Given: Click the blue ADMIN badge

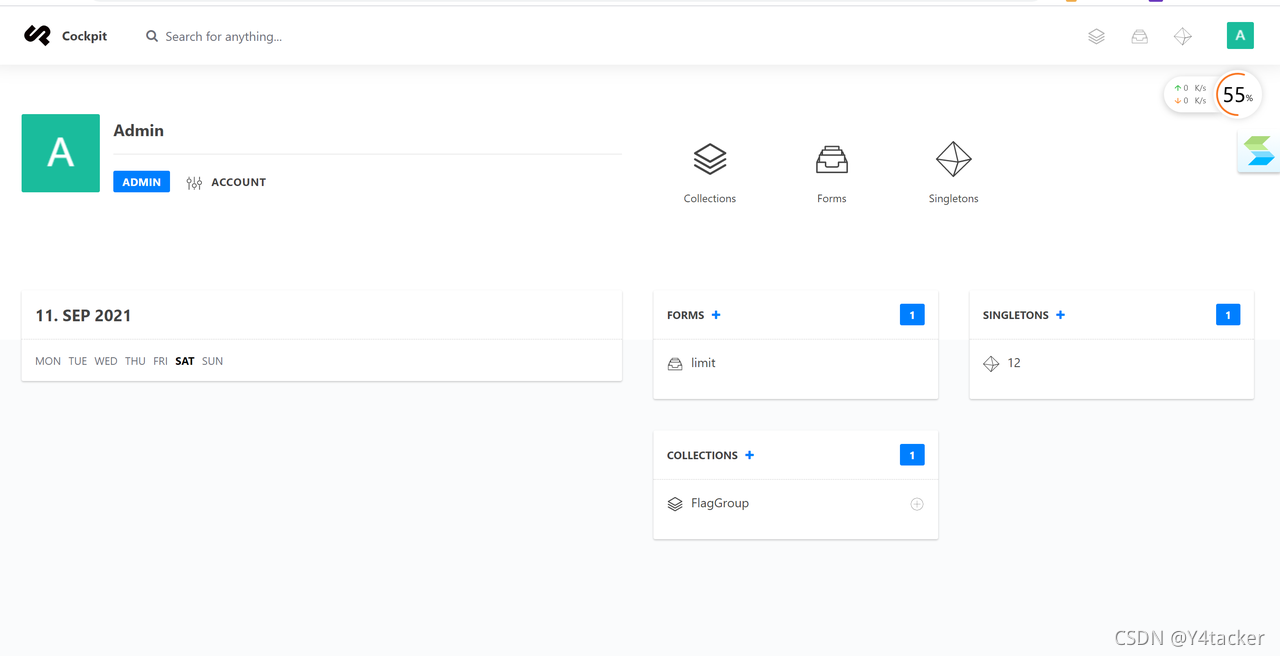Looking at the screenshot, I should pos(142,182).
